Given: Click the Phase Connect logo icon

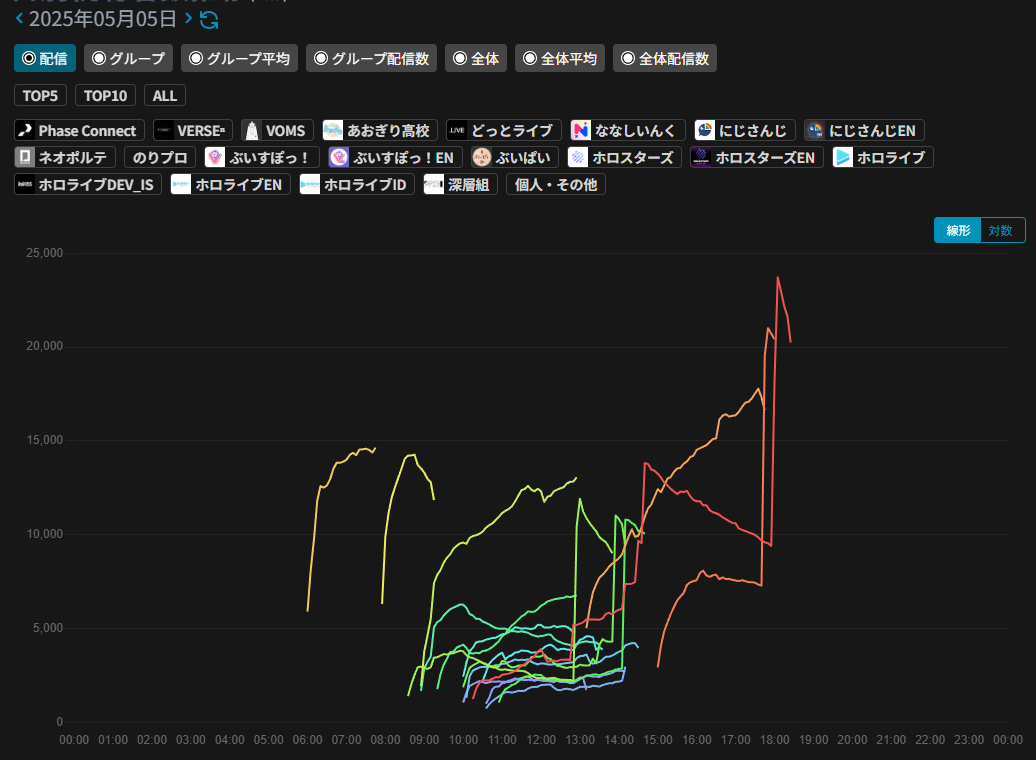Looking at the screenshot, I should (x=25, y=130).
